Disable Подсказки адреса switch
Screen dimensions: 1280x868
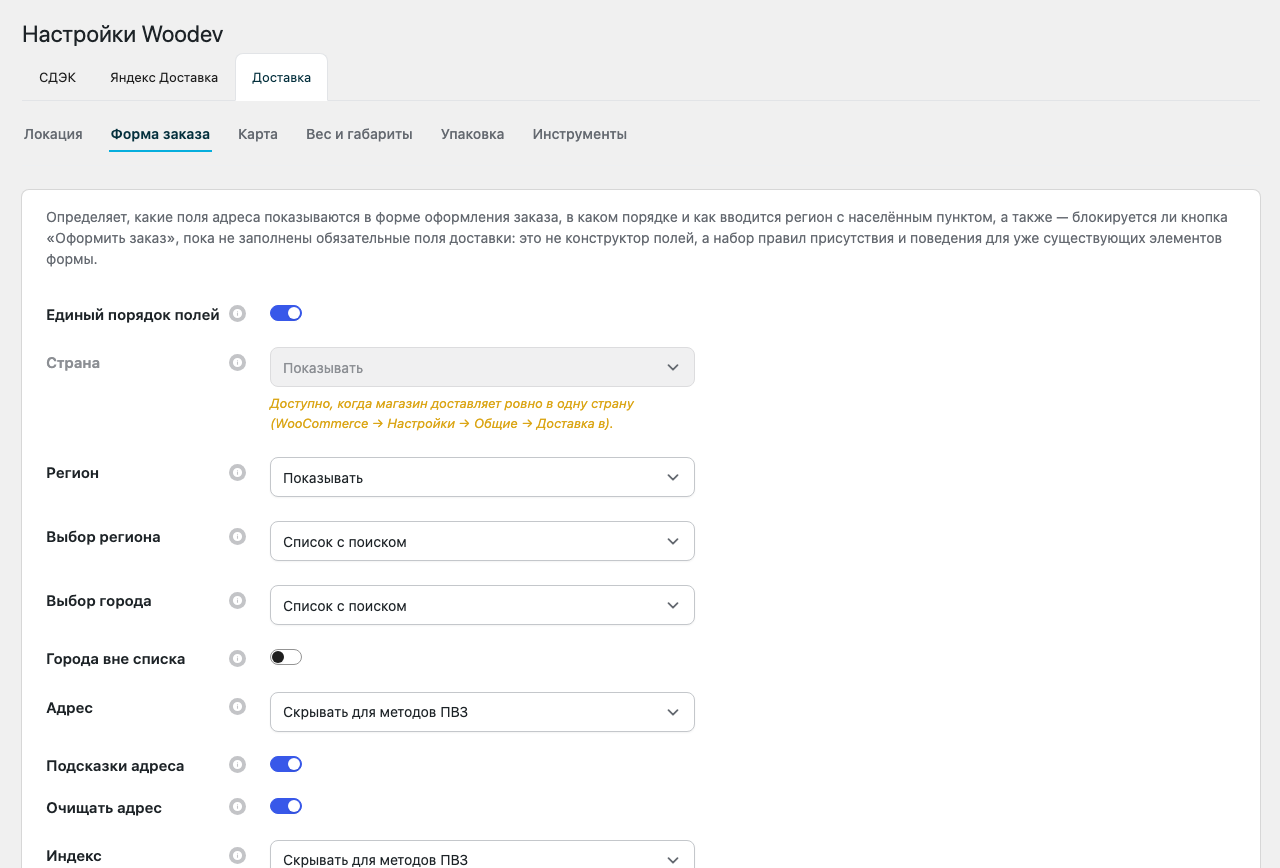coord(286,764)
